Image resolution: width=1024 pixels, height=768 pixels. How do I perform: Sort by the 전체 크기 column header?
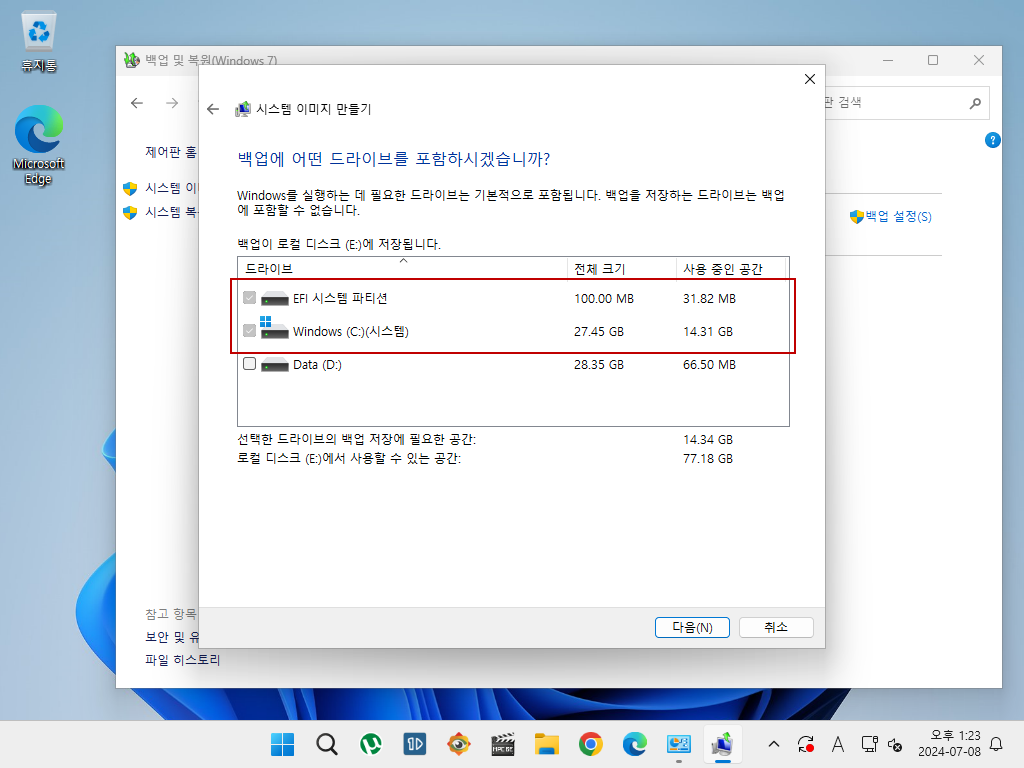pos(622,268)
